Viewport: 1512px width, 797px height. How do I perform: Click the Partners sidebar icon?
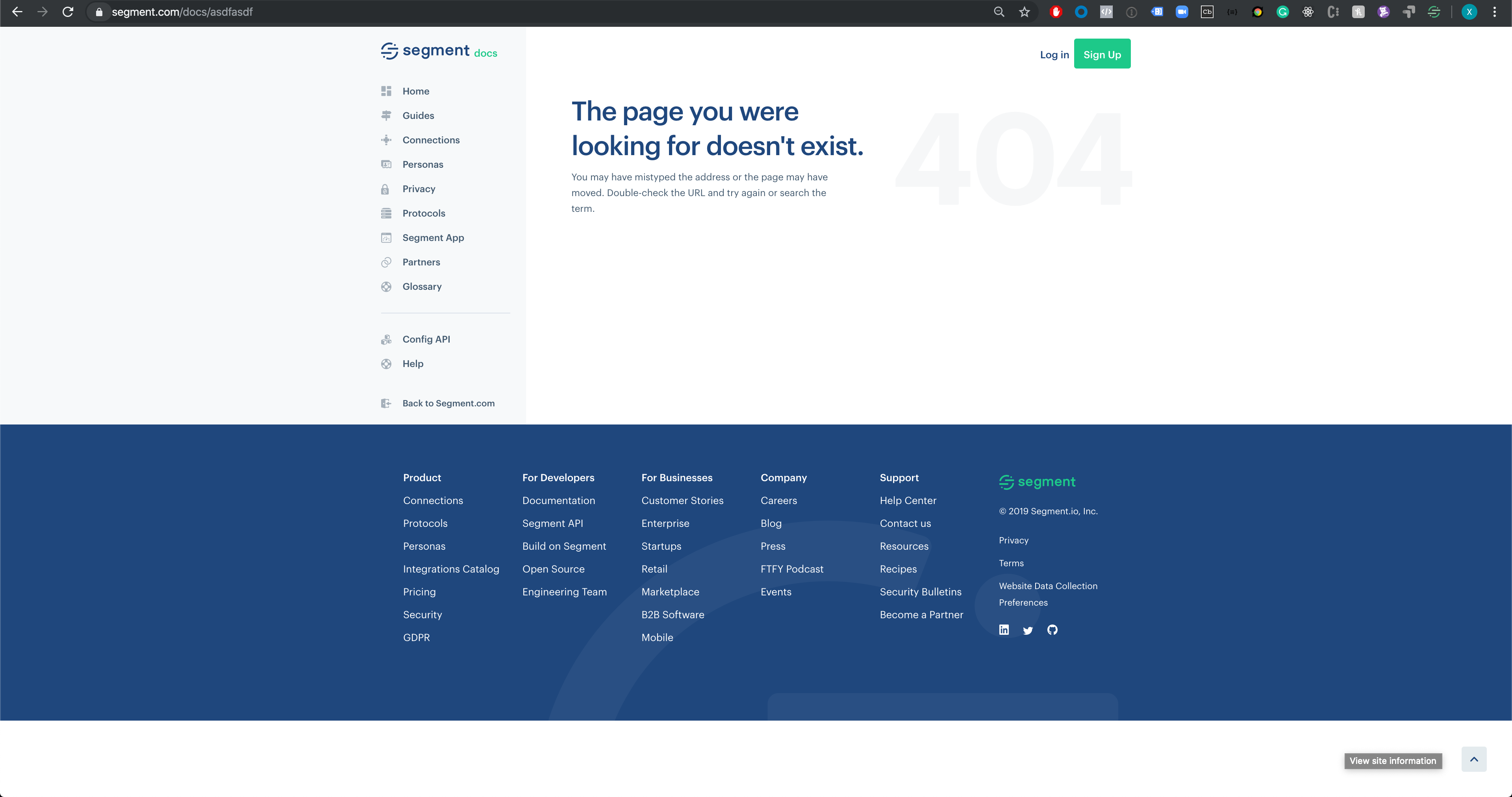point(385,262)
